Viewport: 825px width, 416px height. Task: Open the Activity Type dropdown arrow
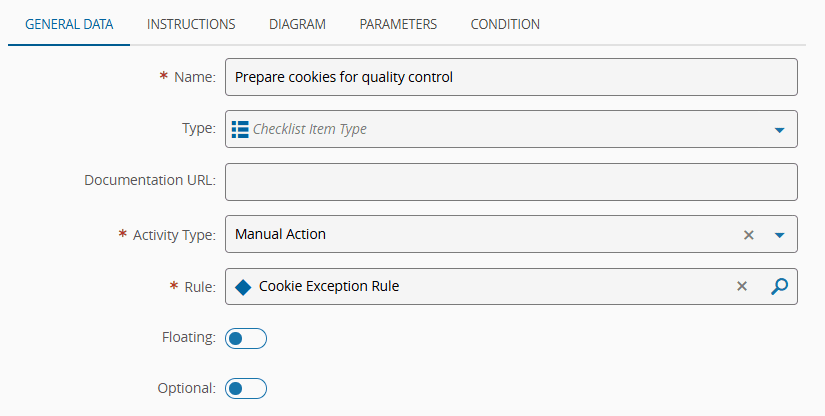click(x=779, y=235)
